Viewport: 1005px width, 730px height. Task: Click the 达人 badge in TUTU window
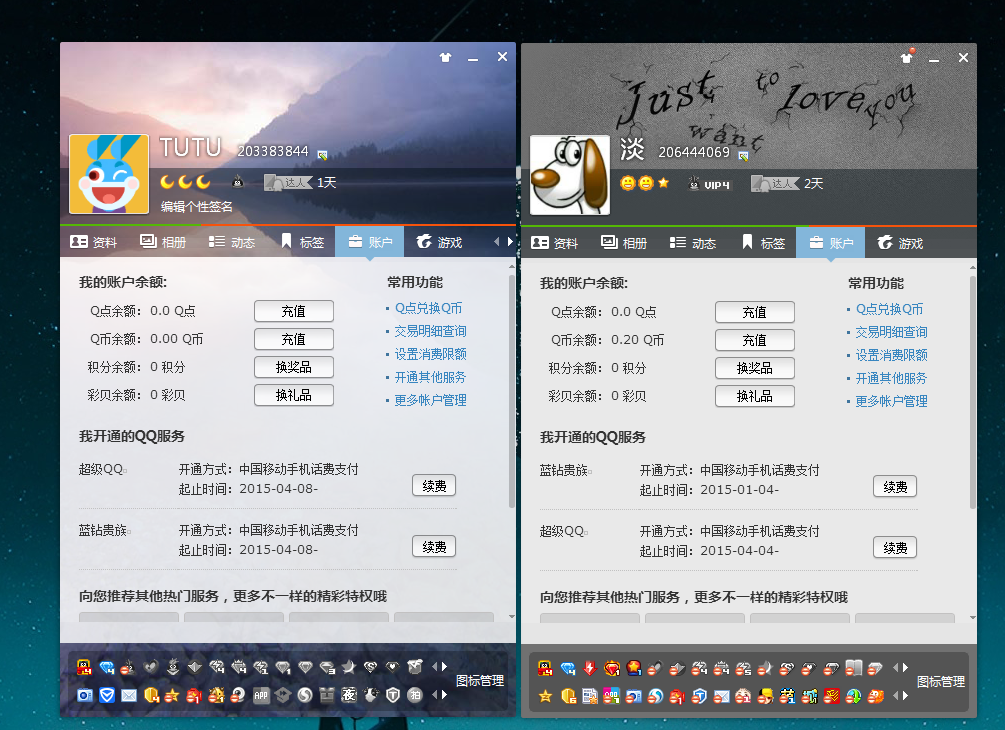click(x=288, y=183)
